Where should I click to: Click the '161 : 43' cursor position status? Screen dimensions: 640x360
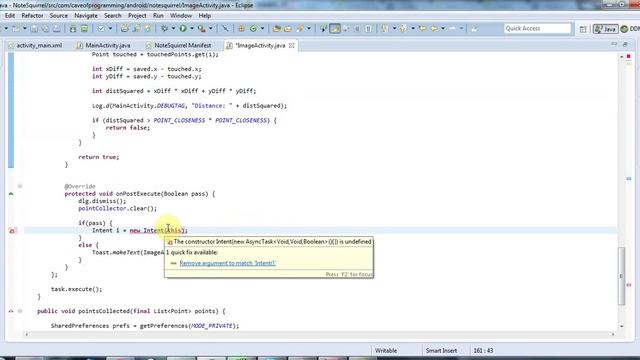pos(483,351)
